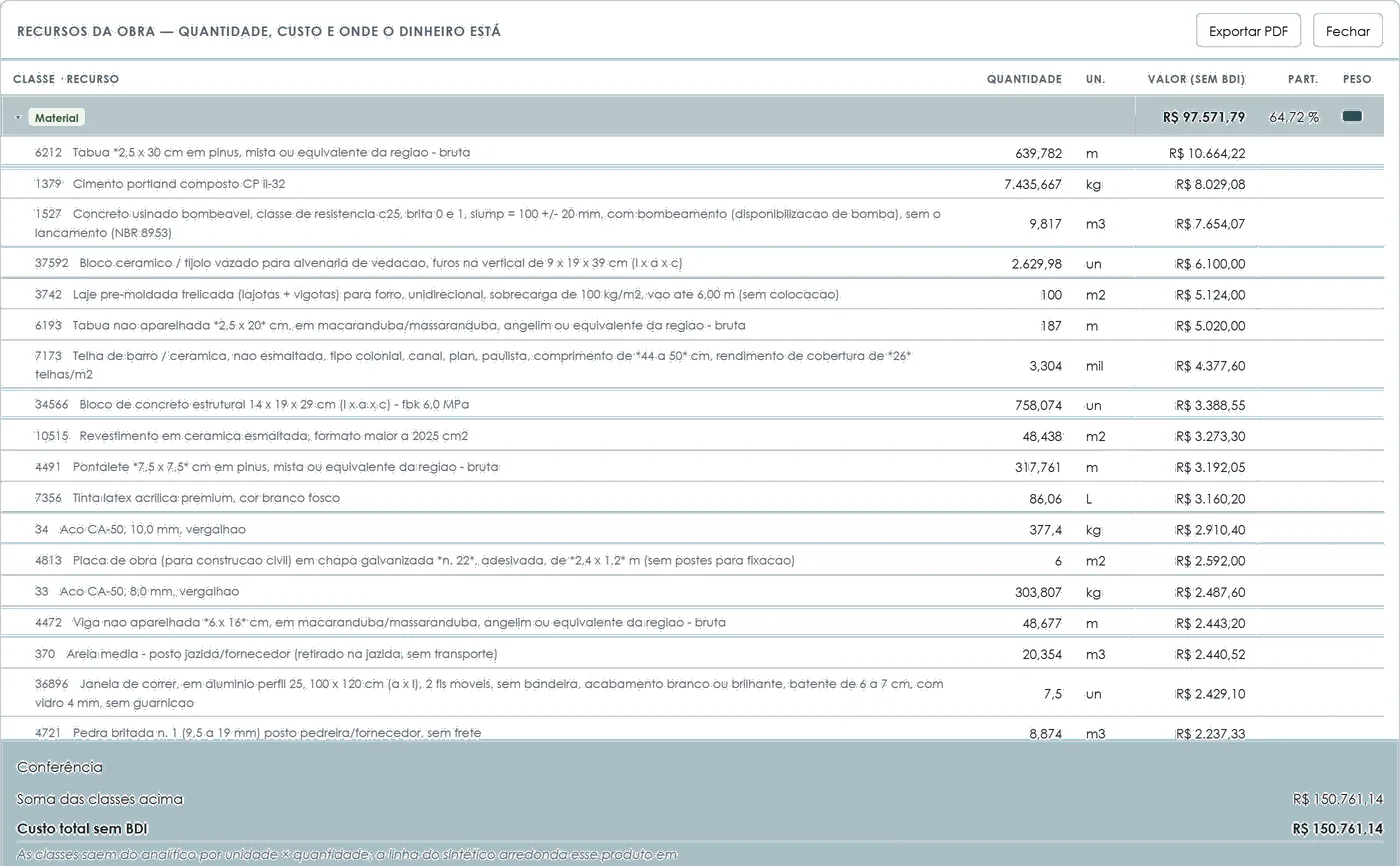Collapse the Material class group chevron
The height and width of the screenshot is (866, 1400).
pyautogui.click(x=18, y=118)
